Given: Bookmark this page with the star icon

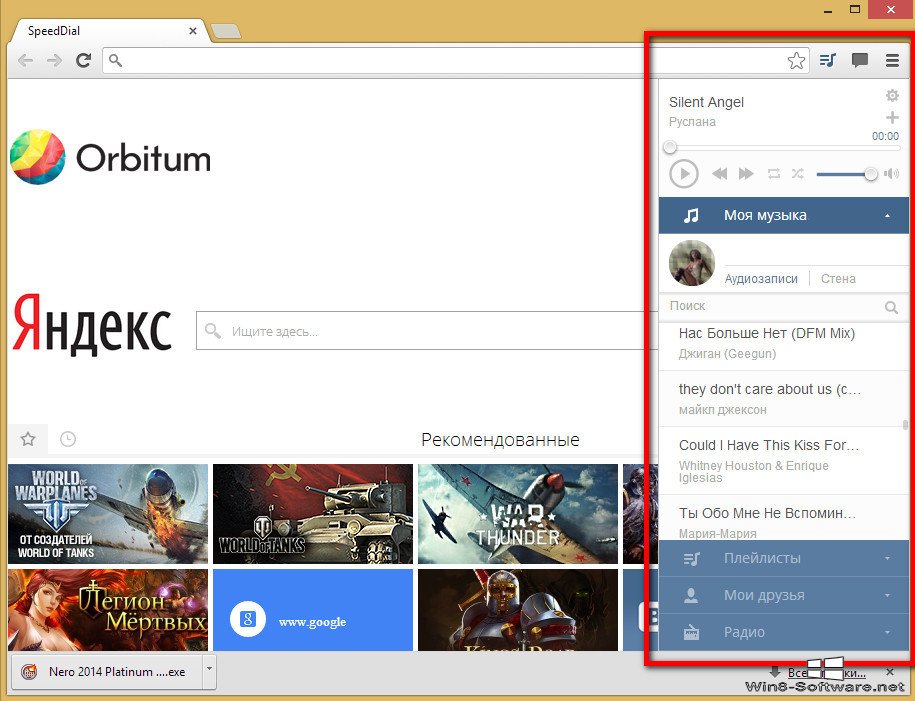Looking at the screenshot, I should pyautogui.click(x=796, y=60).
